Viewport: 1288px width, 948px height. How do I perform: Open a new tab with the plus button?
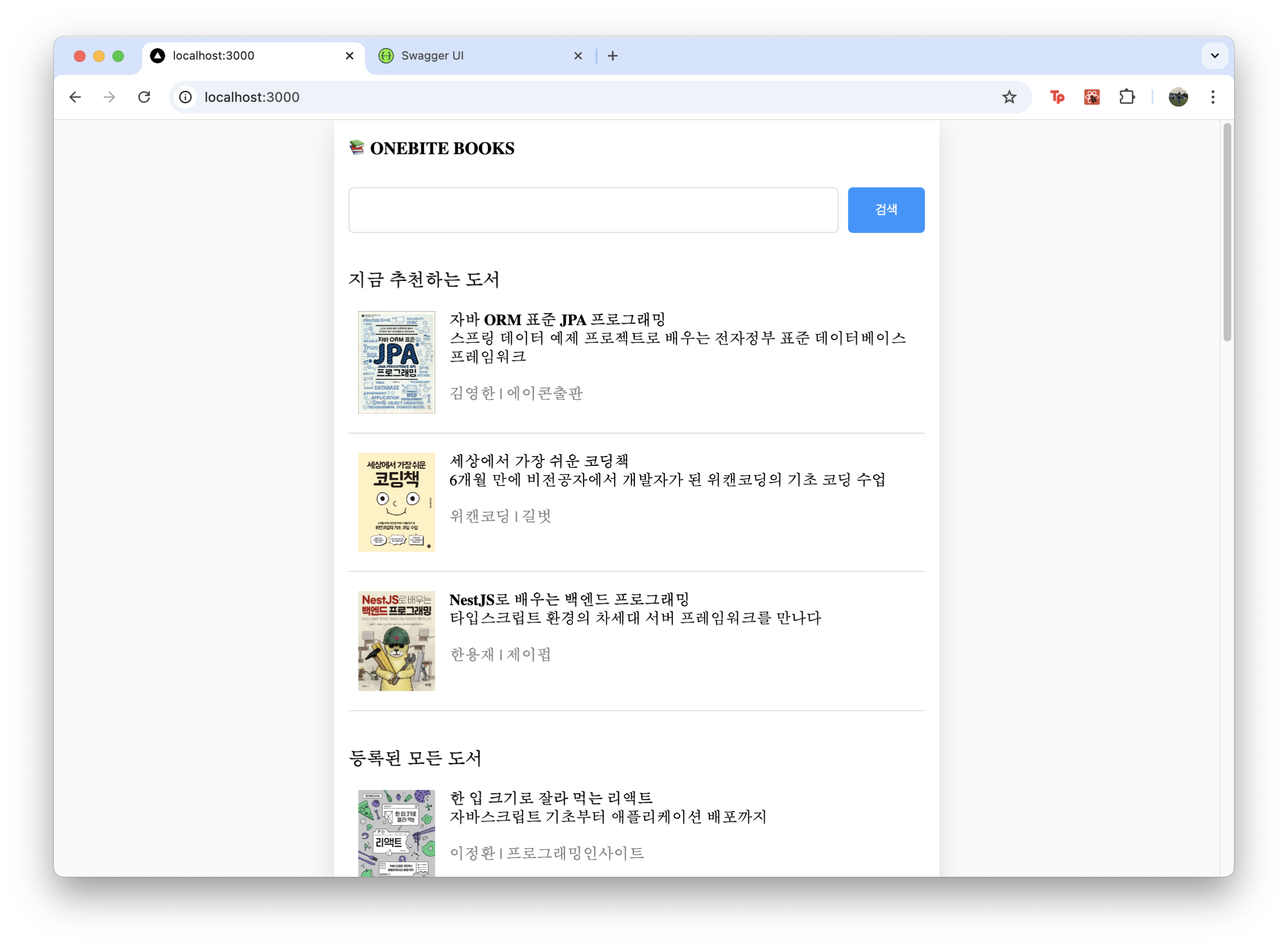(x=613, y=56)
